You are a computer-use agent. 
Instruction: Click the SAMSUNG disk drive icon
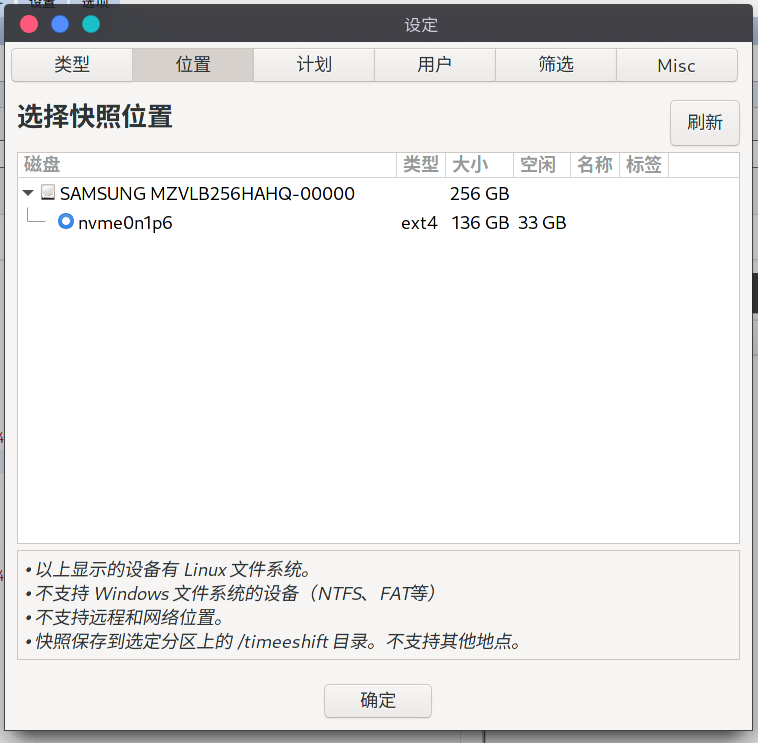(48, 192)
